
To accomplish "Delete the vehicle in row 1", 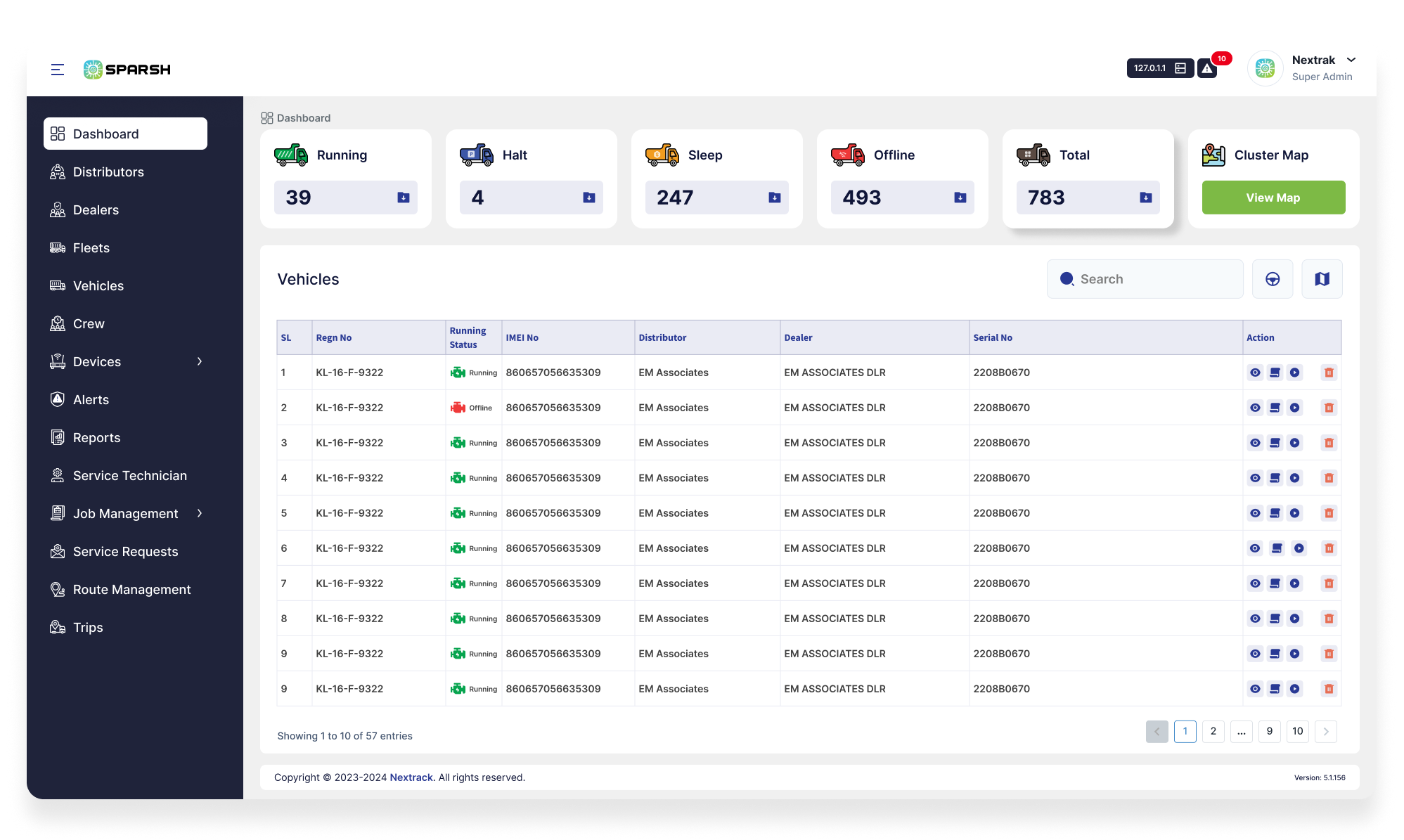I will click(1329, 373).
